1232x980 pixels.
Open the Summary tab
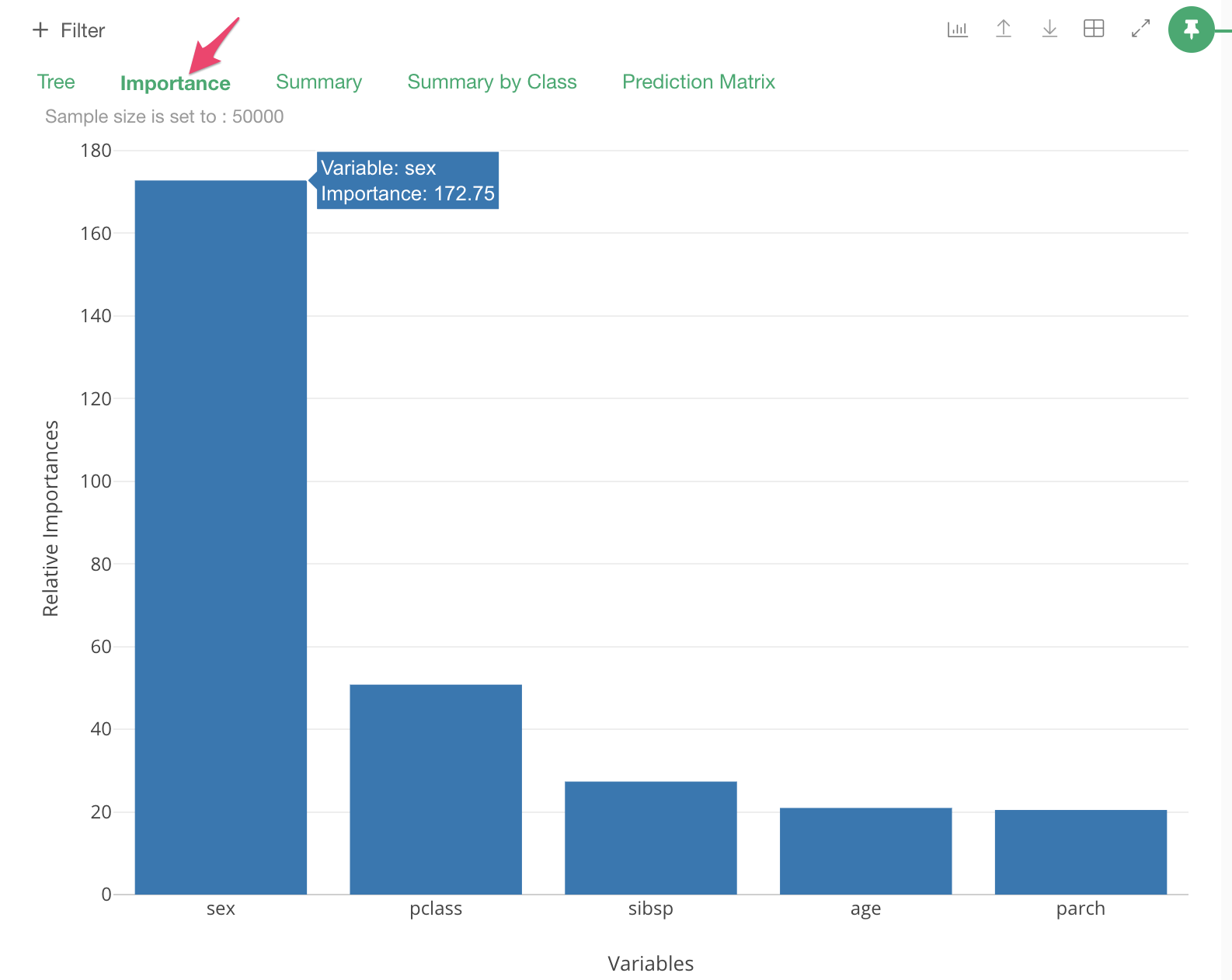[x=318, y=82]
